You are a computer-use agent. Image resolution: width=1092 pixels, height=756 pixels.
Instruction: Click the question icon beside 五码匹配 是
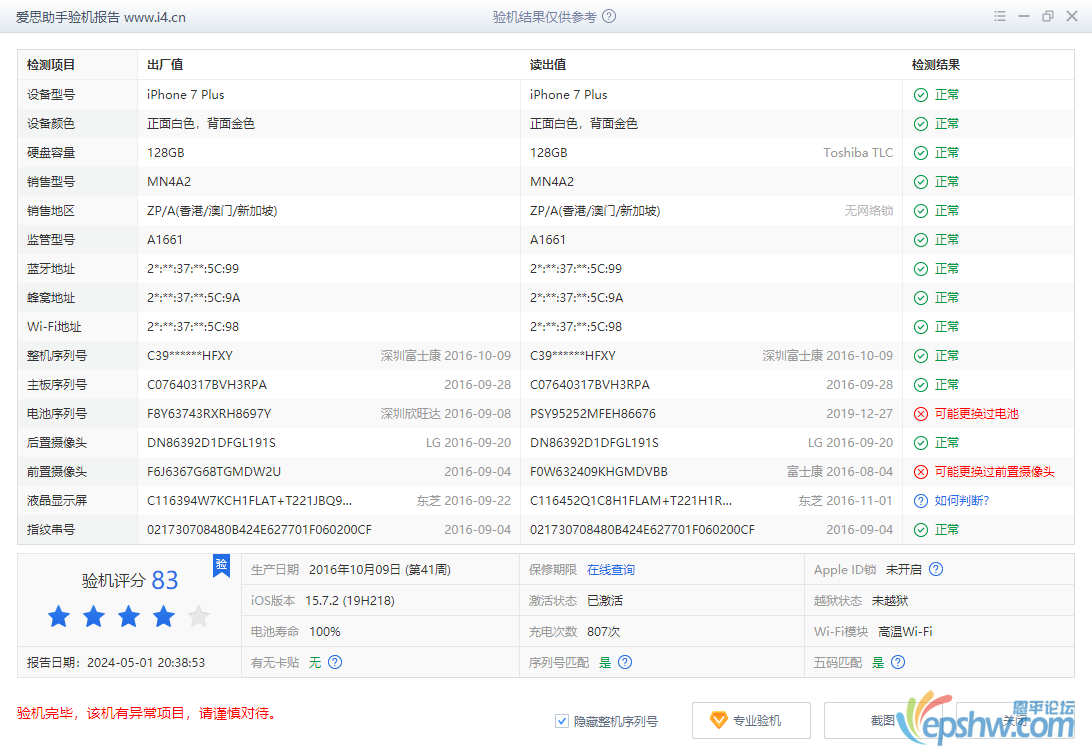[898, 662]
